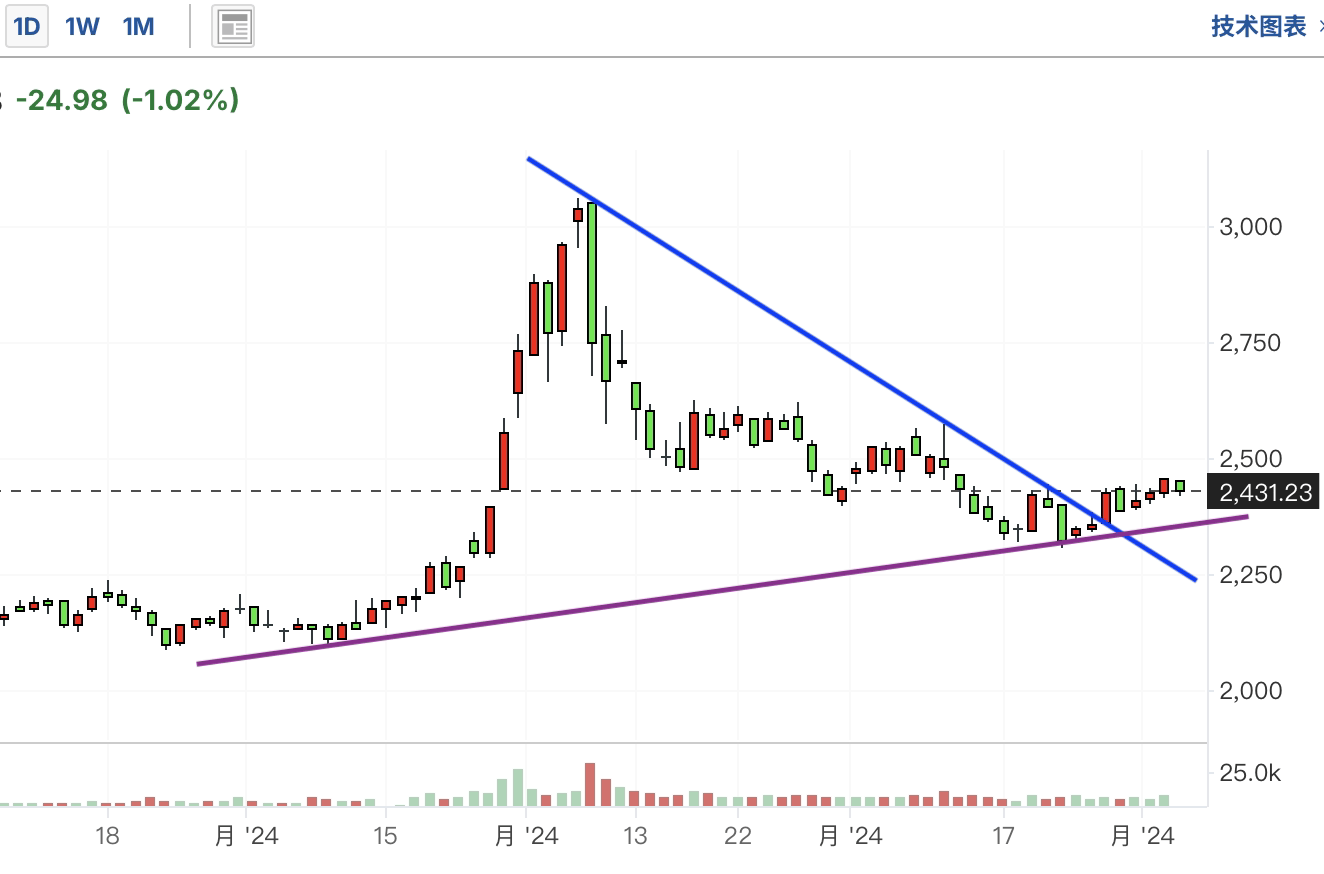This screenshot has height=874, width=1324.
Task: Click the tallest red volume bar
Action: [590, 785]
